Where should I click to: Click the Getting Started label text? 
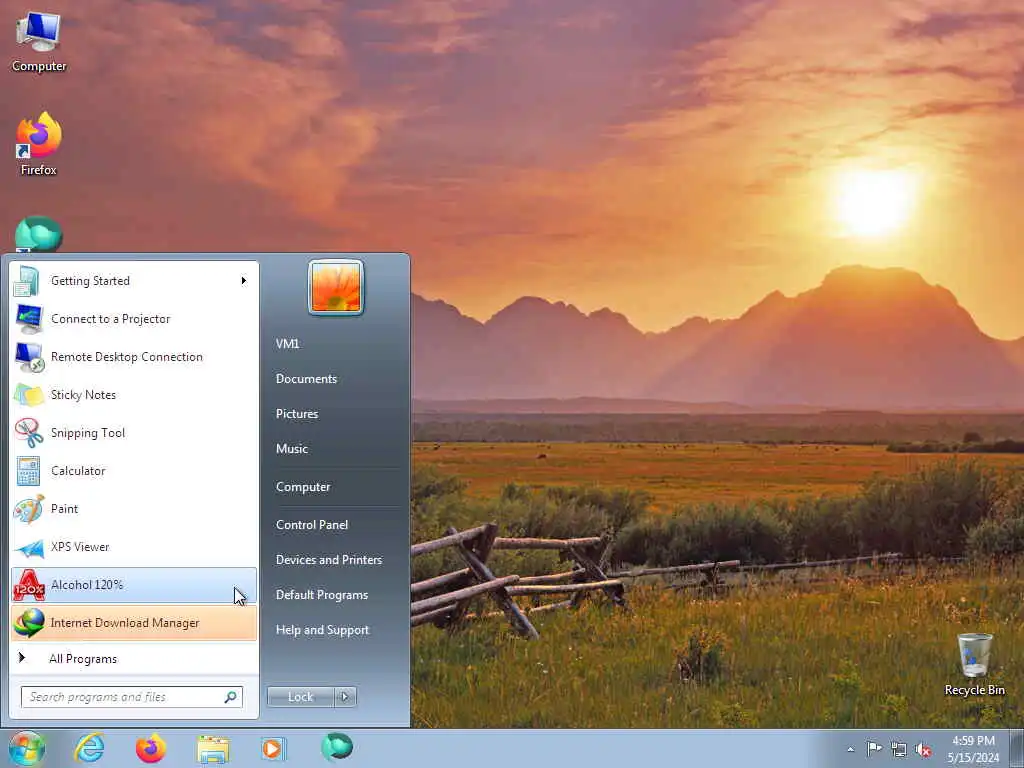coord(90,281)
